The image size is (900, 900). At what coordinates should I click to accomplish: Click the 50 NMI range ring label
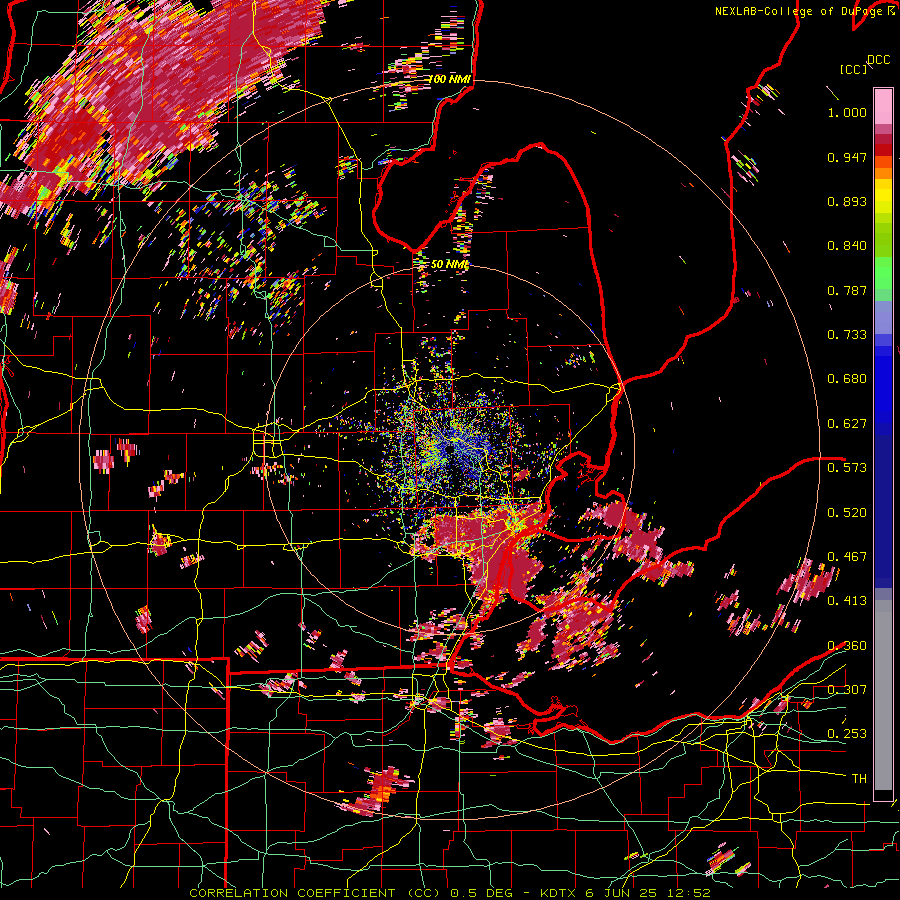tap(449, 264)
